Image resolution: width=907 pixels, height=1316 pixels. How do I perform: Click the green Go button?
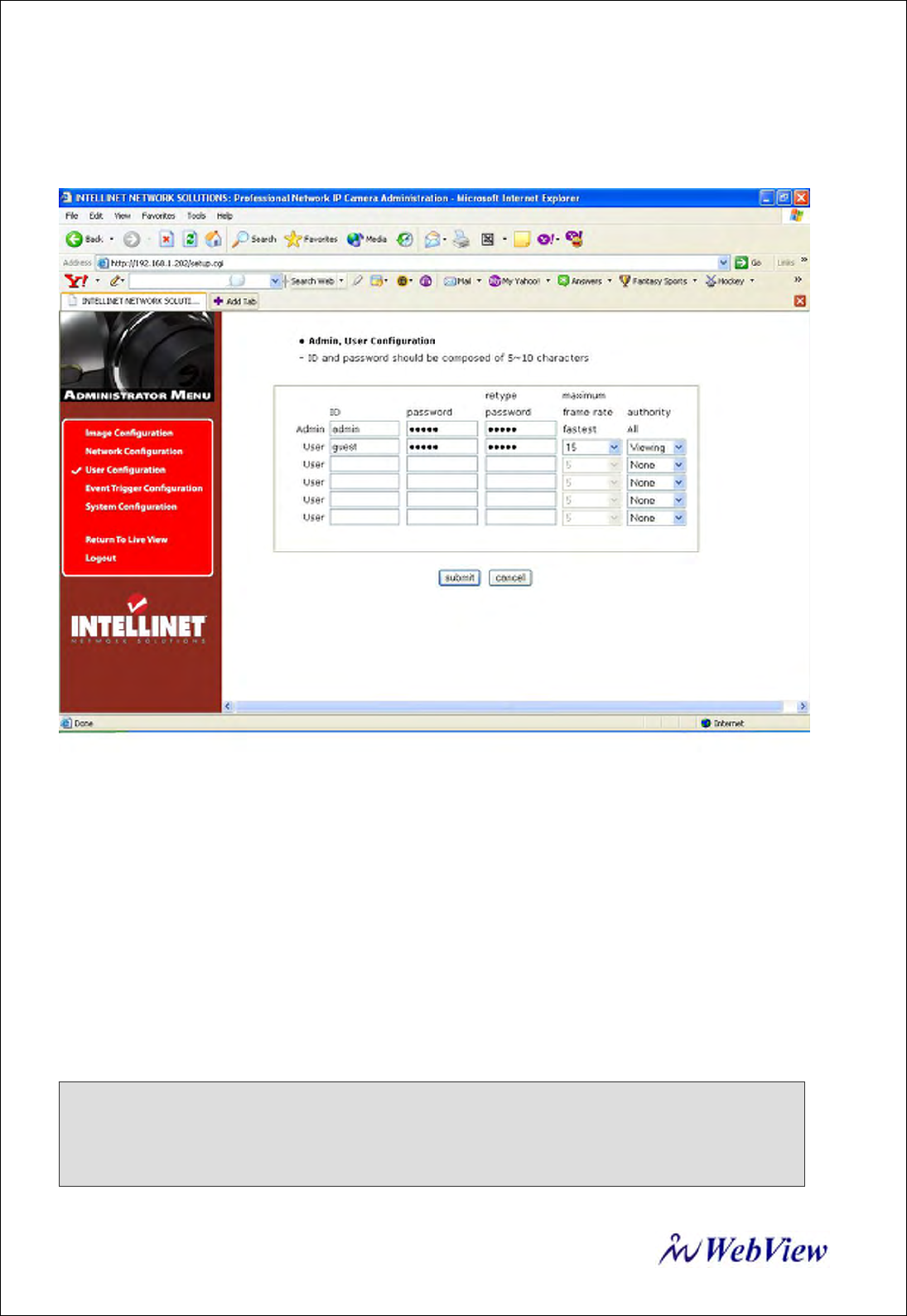point(749,263)
